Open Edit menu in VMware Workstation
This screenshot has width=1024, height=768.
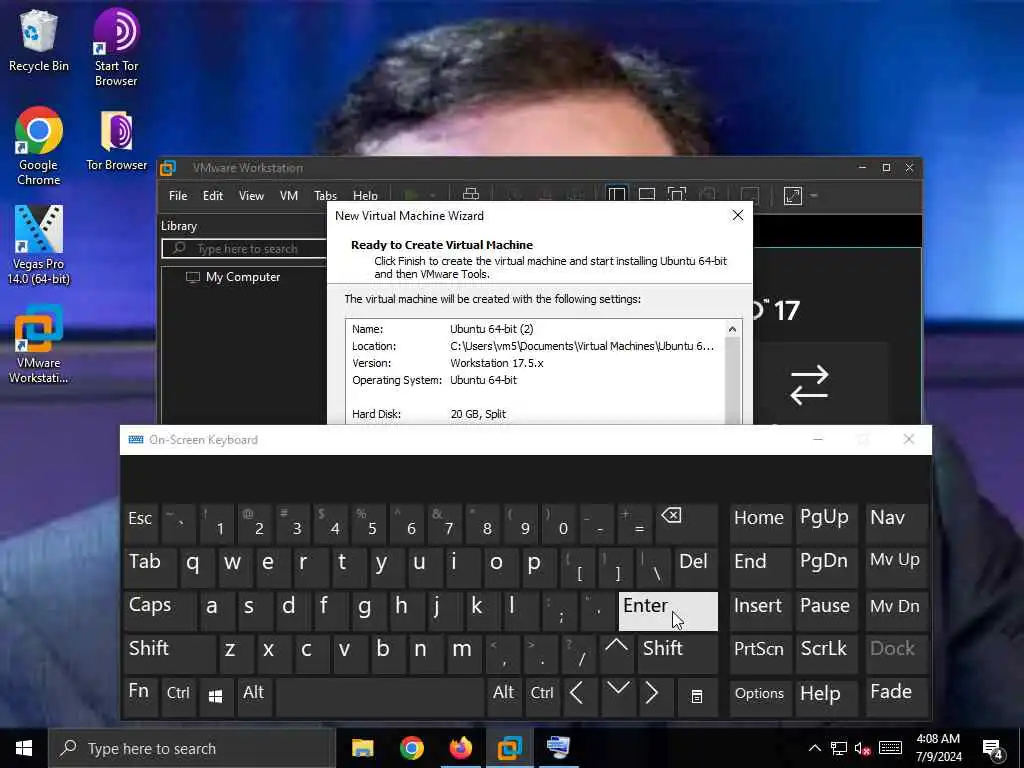[212, 195]
